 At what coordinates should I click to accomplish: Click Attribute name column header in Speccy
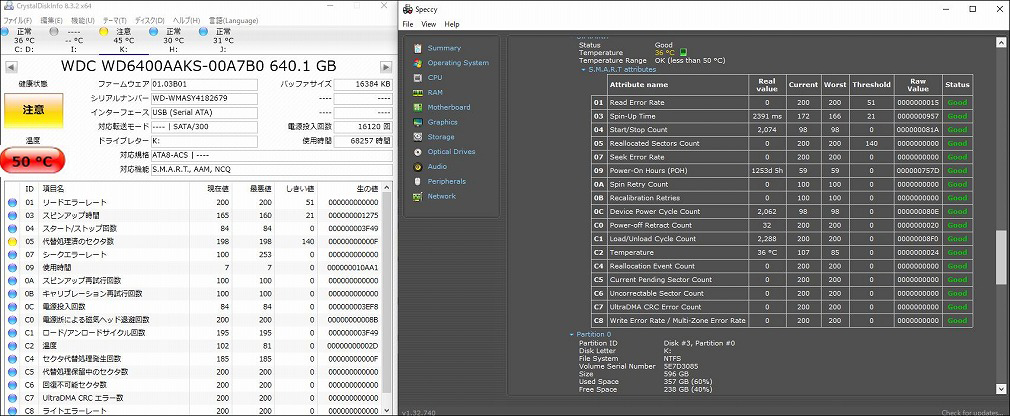[x=678, y=84]
